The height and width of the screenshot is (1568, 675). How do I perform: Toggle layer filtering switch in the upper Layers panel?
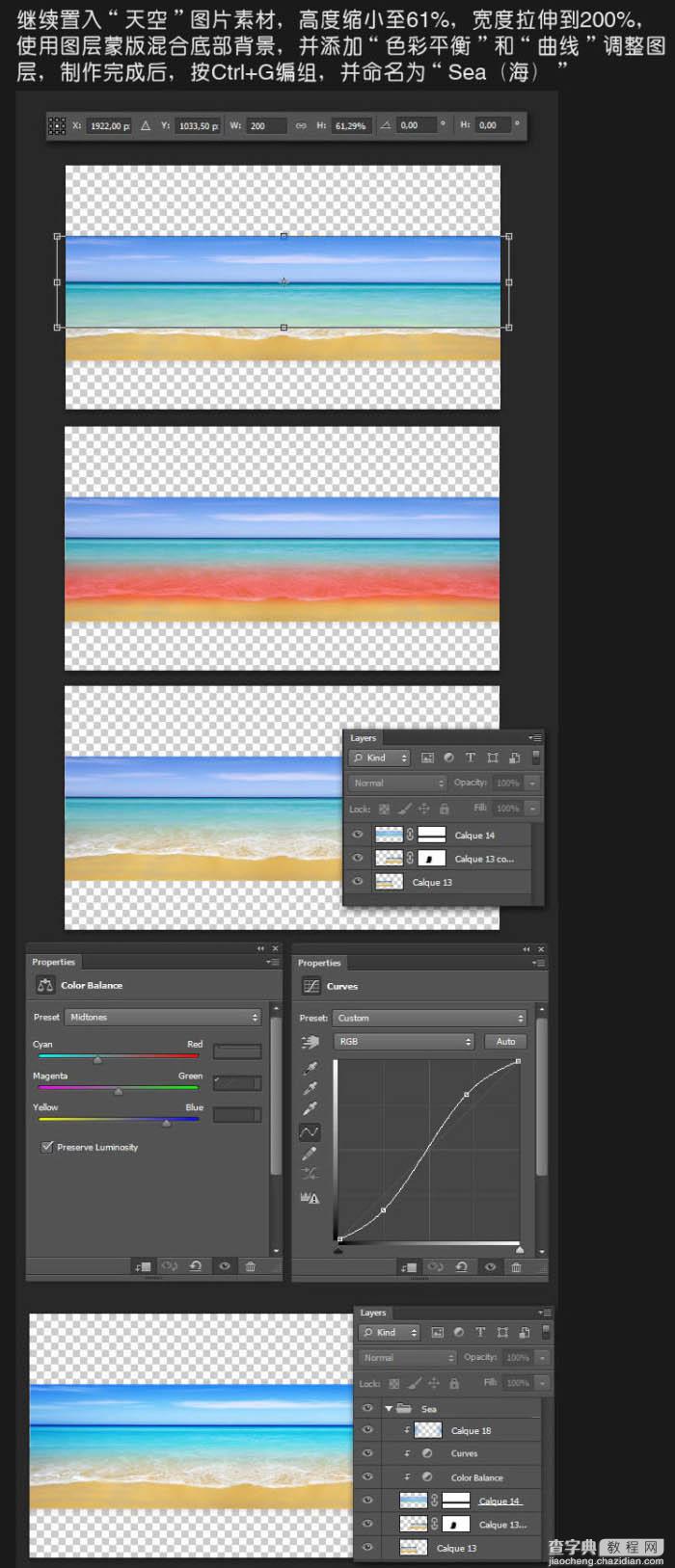pos(535,757)
